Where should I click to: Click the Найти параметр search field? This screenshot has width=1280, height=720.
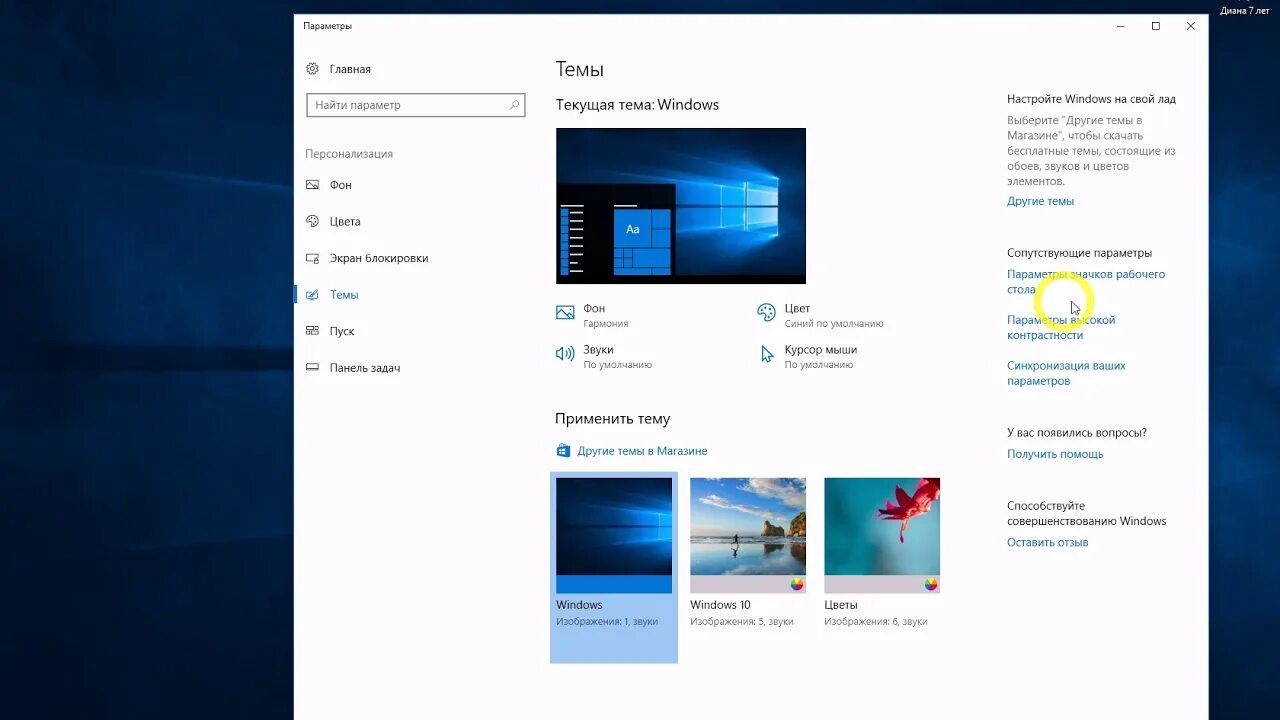(415, 105)
